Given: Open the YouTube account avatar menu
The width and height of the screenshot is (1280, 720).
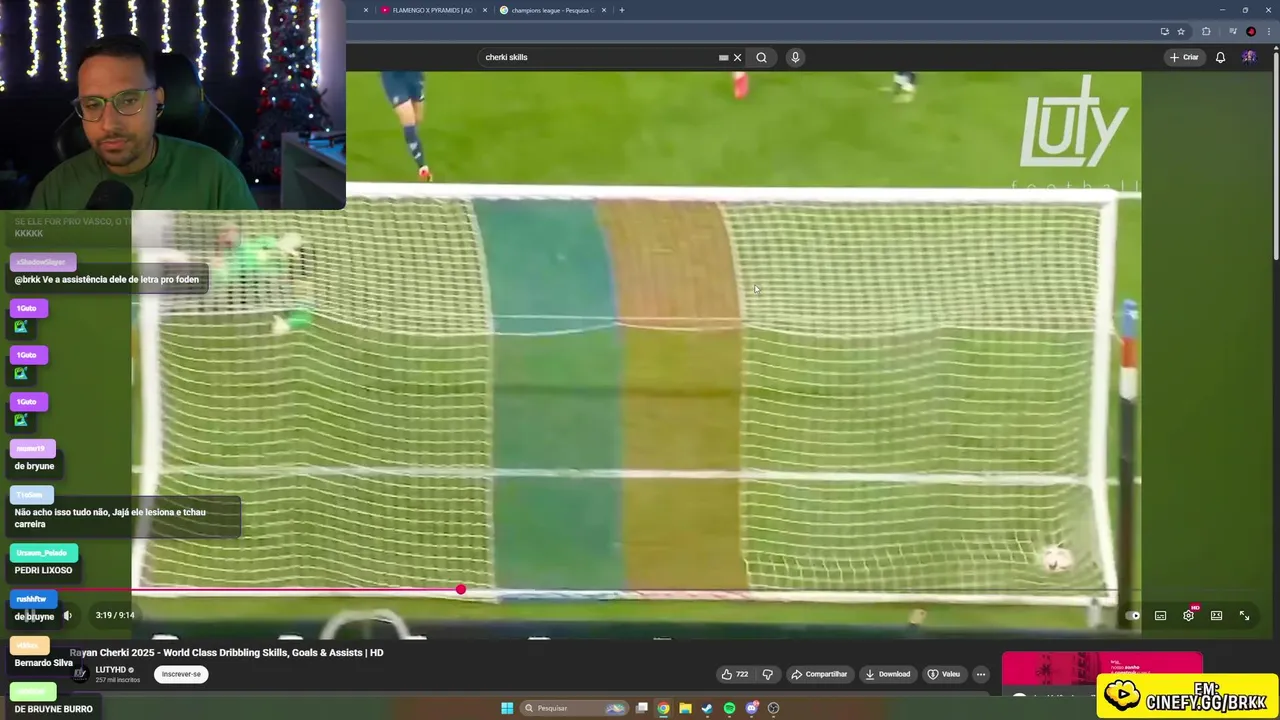Looking at the screenshot, I should tap(1249, 57).
